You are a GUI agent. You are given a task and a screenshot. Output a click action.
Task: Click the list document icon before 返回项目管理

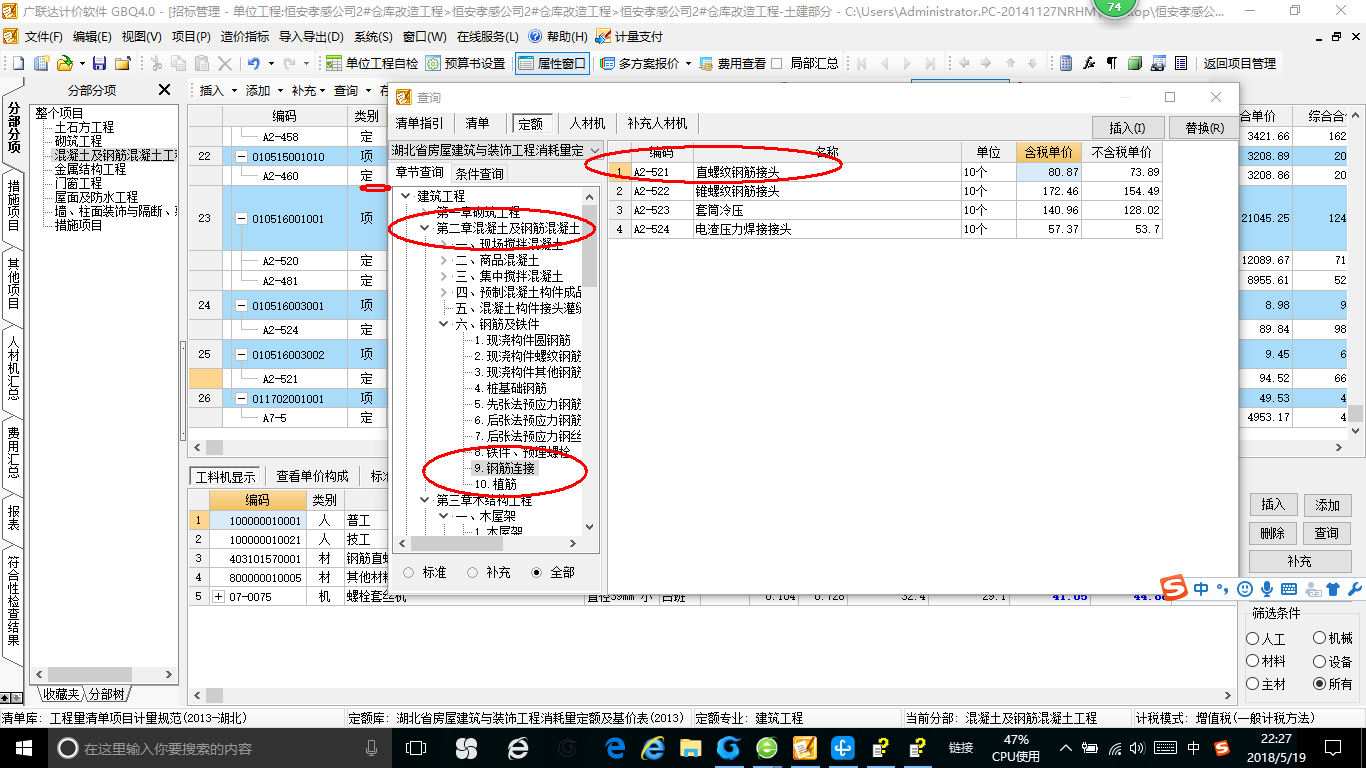[1180, 63]
